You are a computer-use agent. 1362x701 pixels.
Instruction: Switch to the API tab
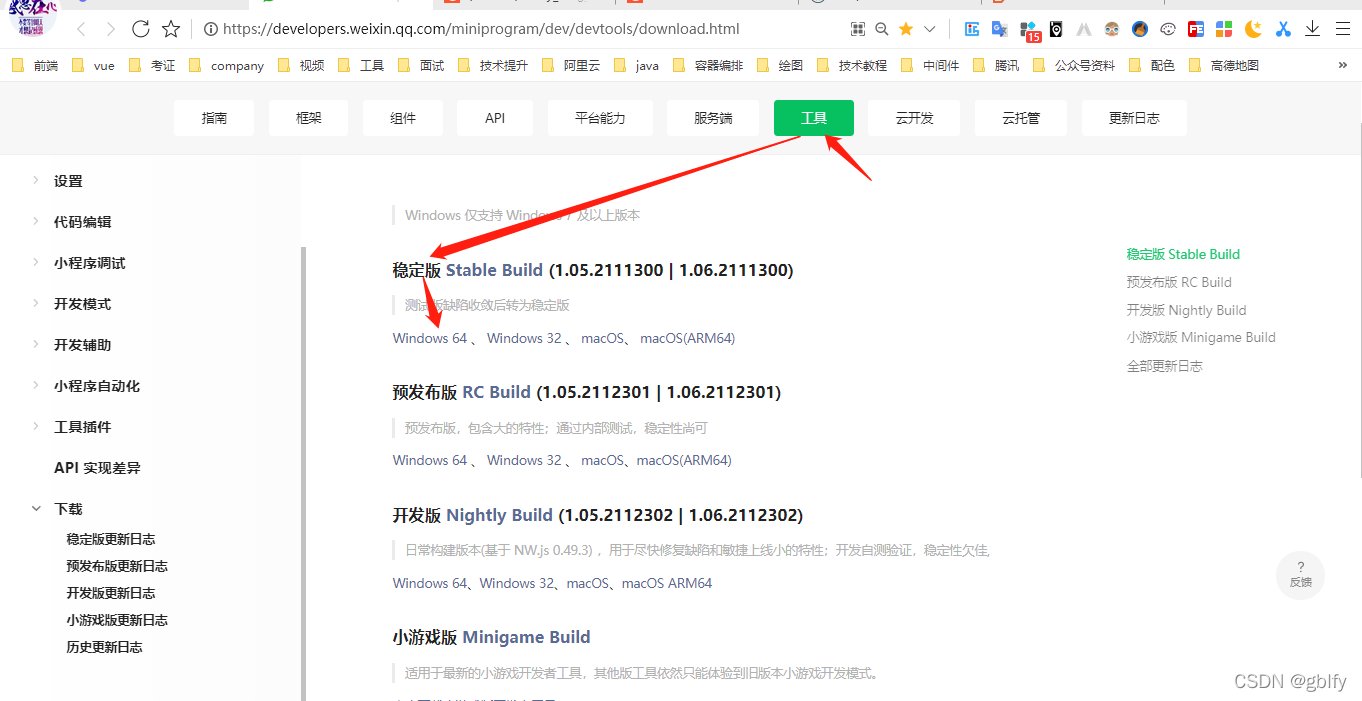495,118
